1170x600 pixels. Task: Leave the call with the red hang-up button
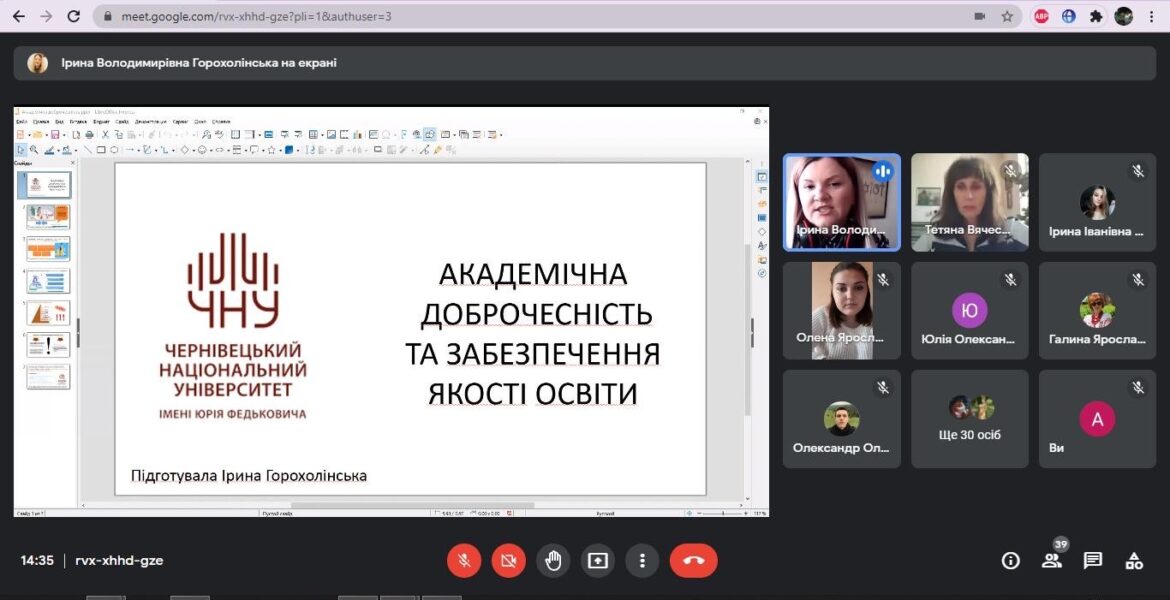point(694,560)
